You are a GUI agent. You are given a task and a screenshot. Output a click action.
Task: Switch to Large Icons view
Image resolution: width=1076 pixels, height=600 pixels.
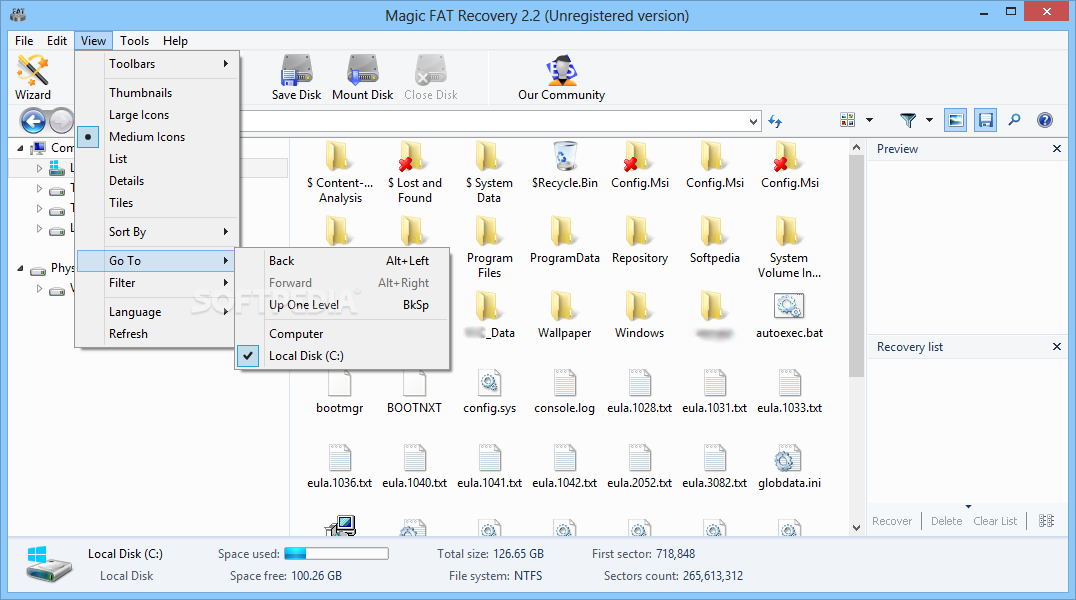click(x=157, y=115)
